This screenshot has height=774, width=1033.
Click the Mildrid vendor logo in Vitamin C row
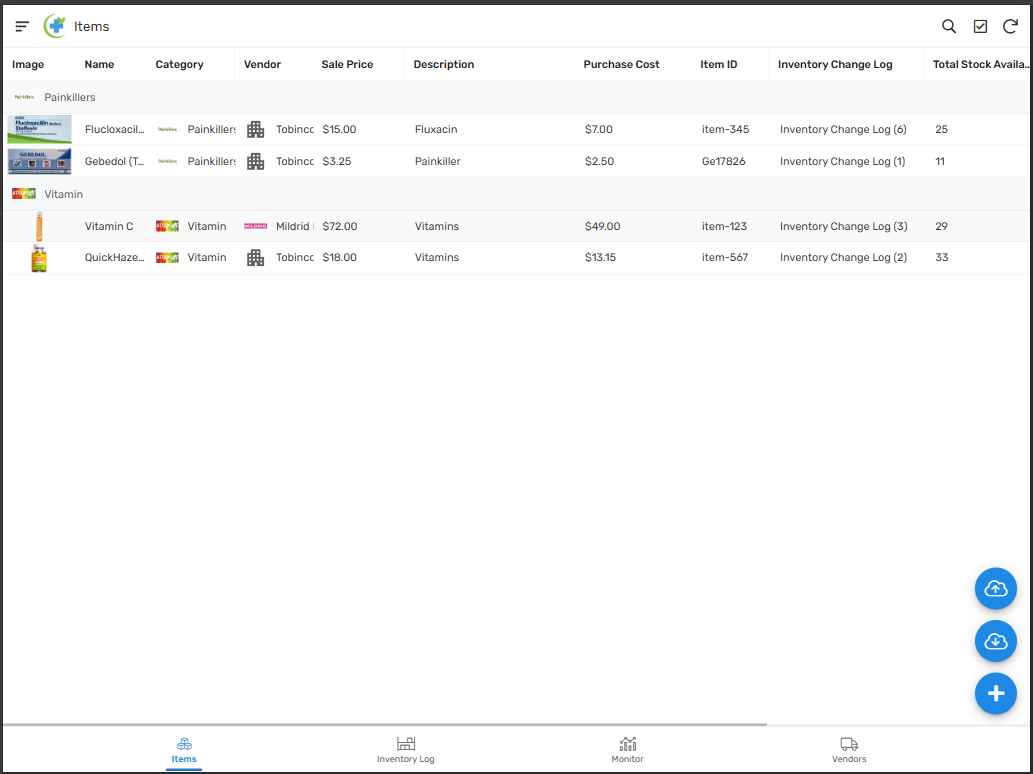pos(256,226)
